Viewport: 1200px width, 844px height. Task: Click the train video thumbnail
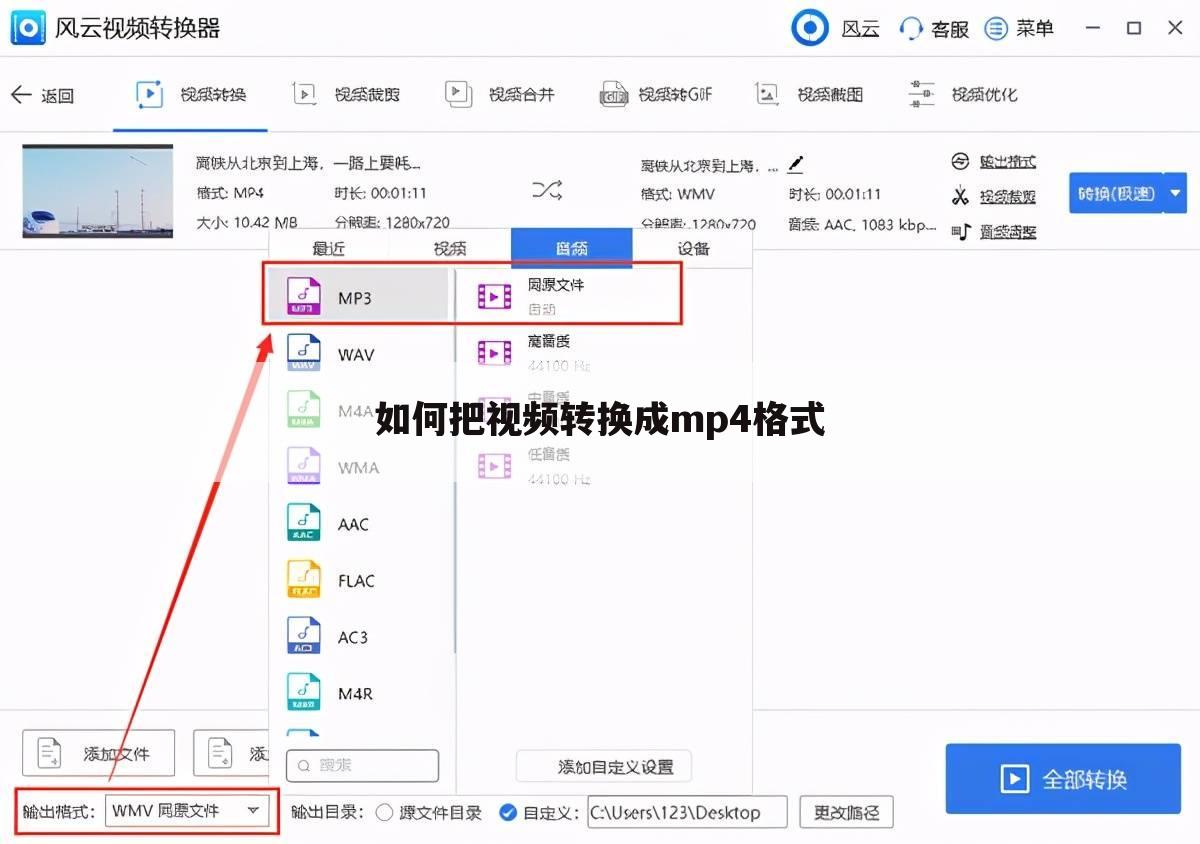coord(98,191)
